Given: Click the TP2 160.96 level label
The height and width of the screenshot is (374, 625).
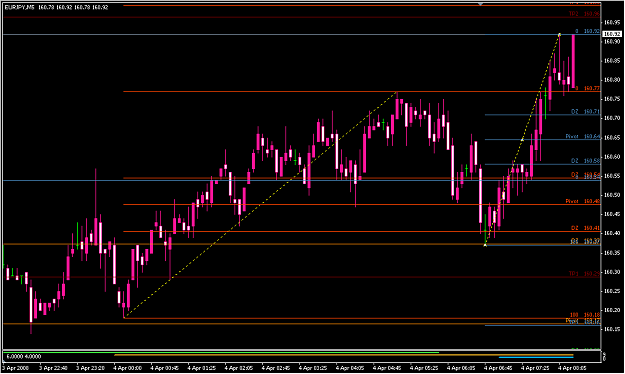Looking at the screenshot, I should coord(584,14).
